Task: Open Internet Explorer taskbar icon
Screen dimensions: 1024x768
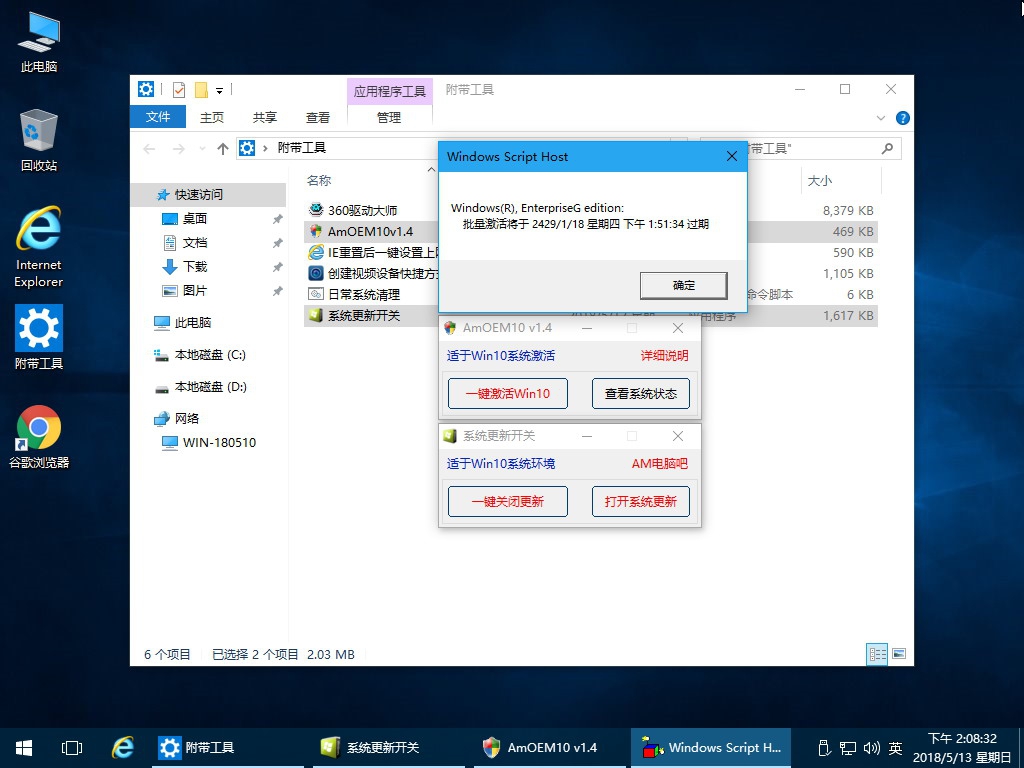Action: [123, 748]
